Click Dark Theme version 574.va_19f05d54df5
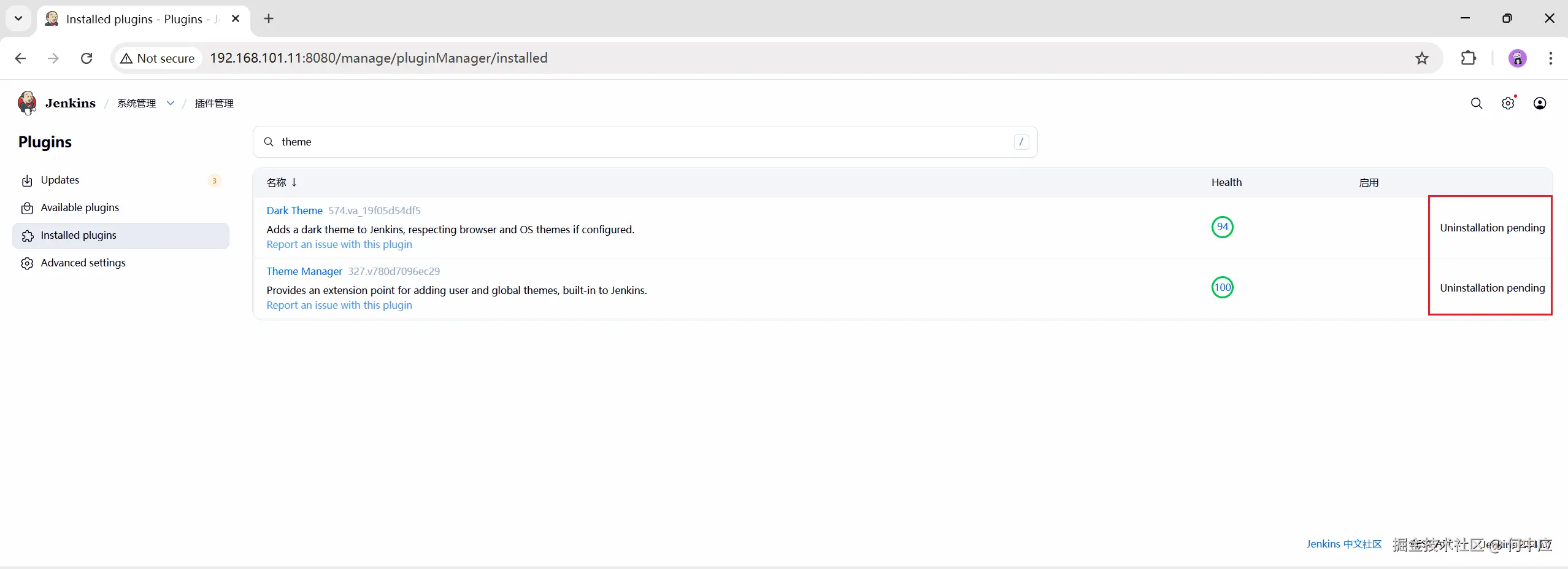This screenshot has height=569, width=1568. [374, 211]
